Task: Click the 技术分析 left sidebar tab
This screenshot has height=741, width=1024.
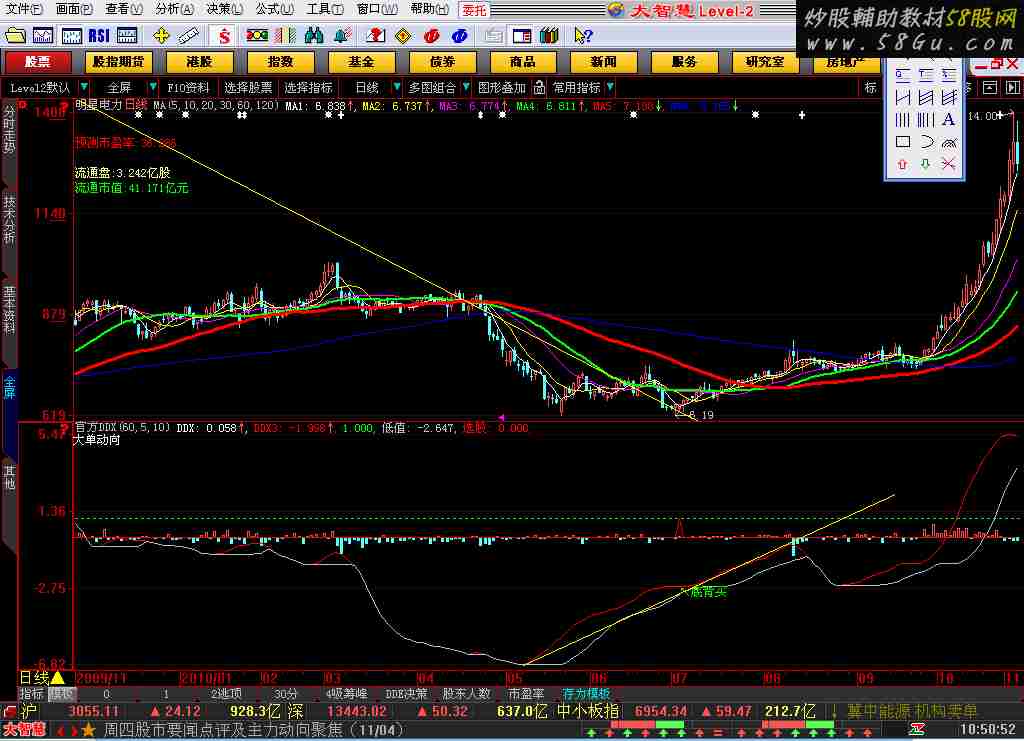Action: tap(9, 221)
